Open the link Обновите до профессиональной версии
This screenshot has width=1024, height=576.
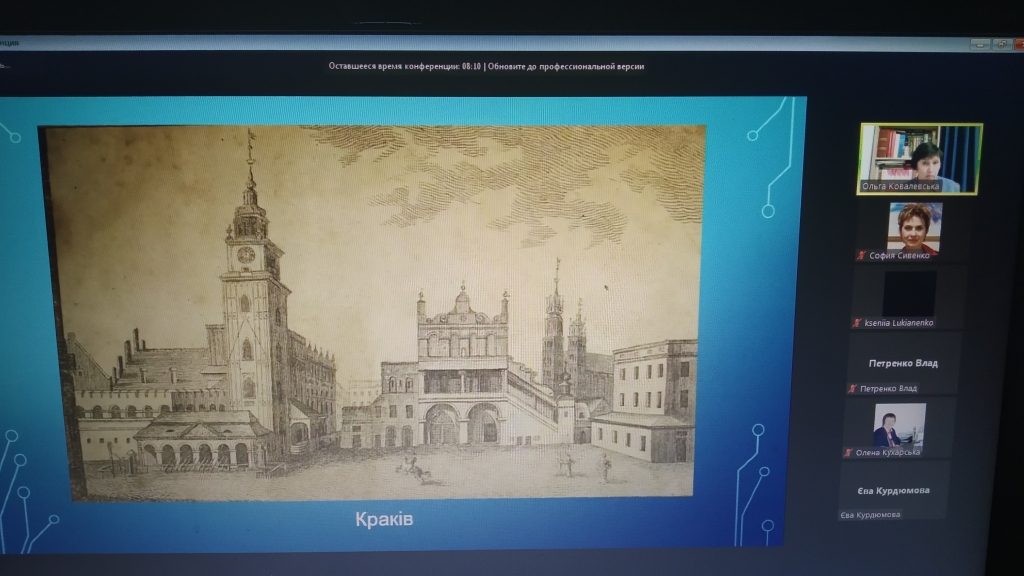566,66
